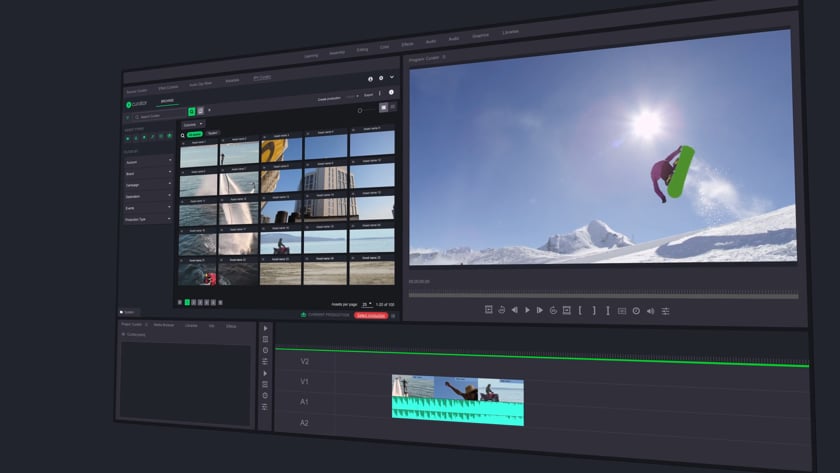Open the Libraries workspace tab

pyautogui.click(x=511, y=32)
